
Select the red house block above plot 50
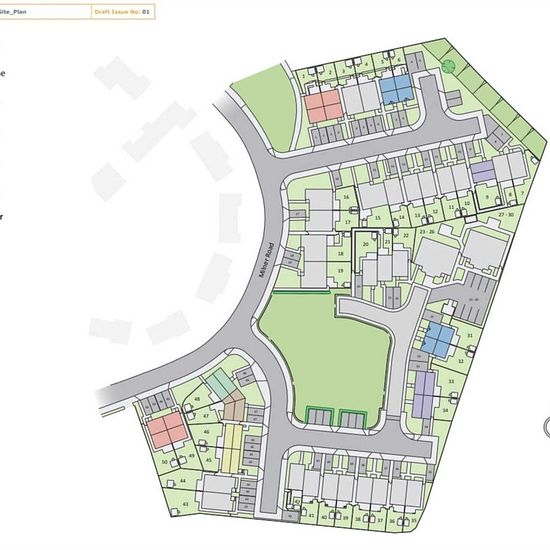pyautogui.click(x=167, y=430)
